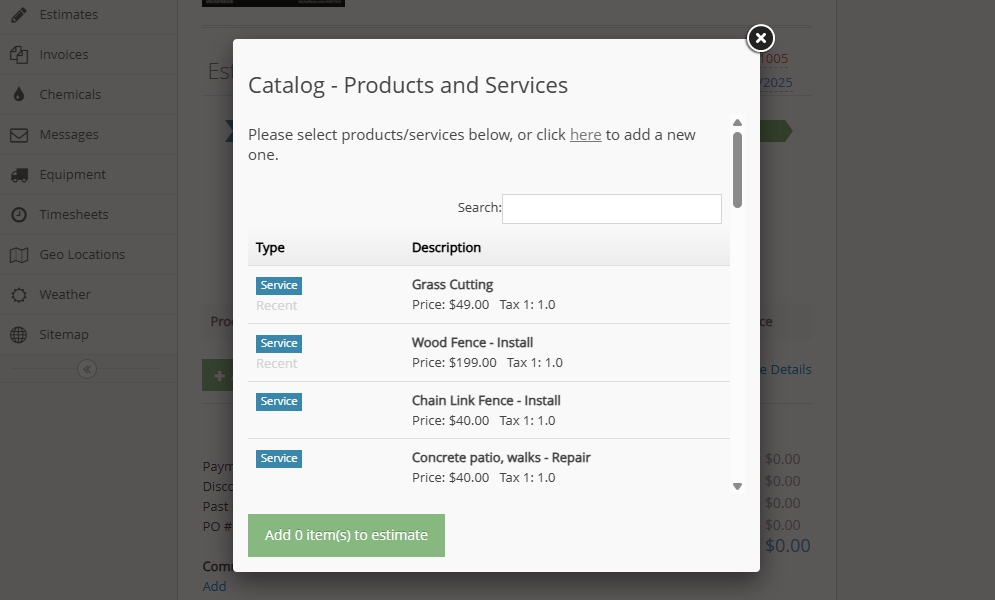Click the Sitemap globe icon

pos(19,335)
